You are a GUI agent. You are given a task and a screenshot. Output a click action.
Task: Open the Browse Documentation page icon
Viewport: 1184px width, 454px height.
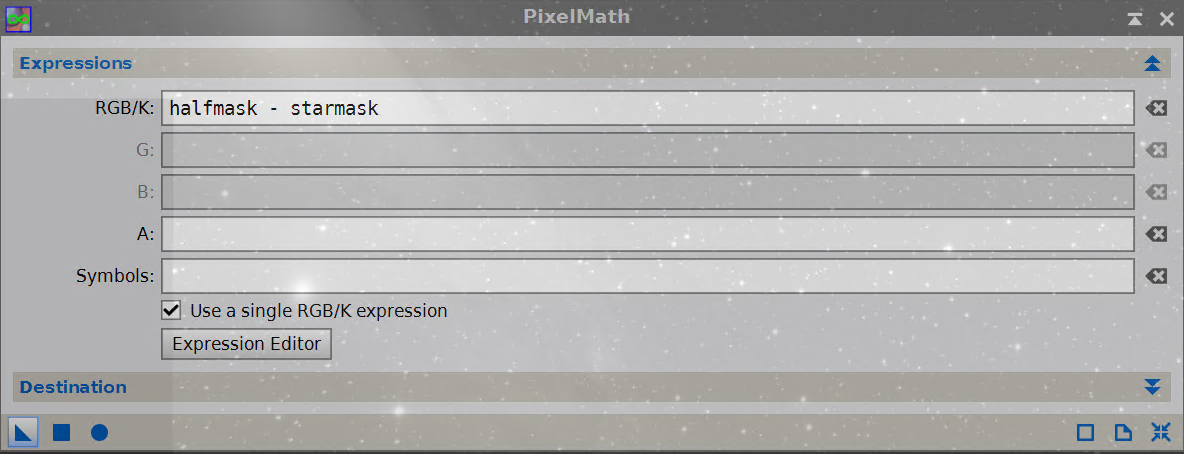1124,433
